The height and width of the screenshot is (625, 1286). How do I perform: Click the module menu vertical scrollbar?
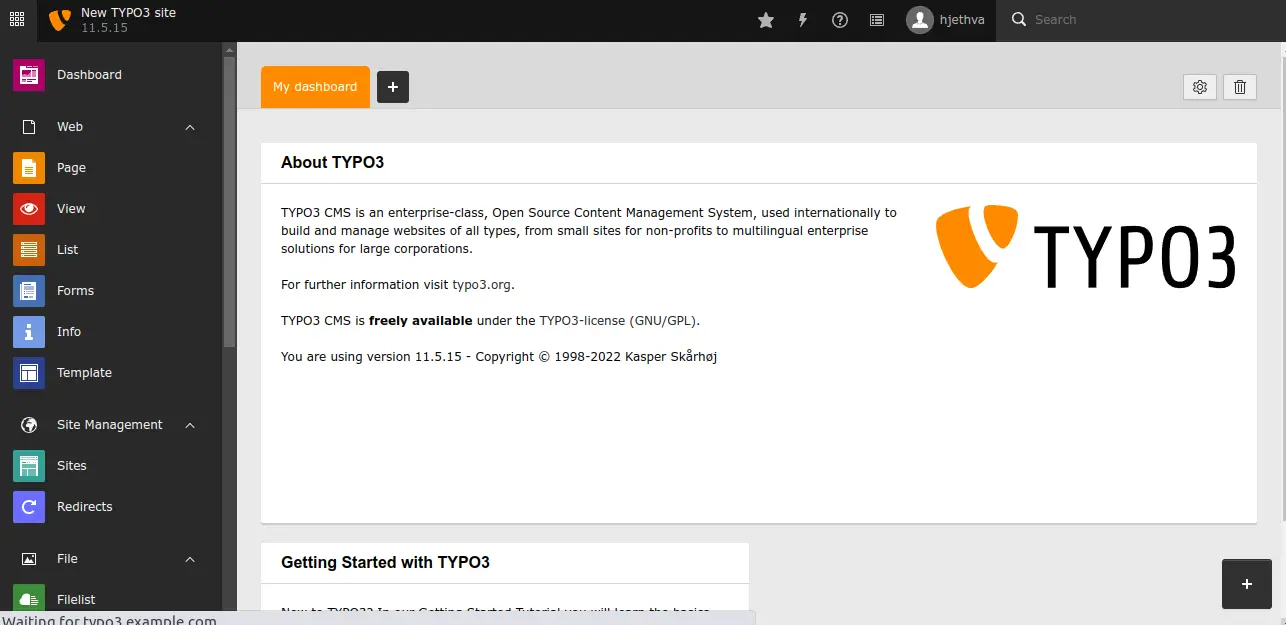click(229, 200)
